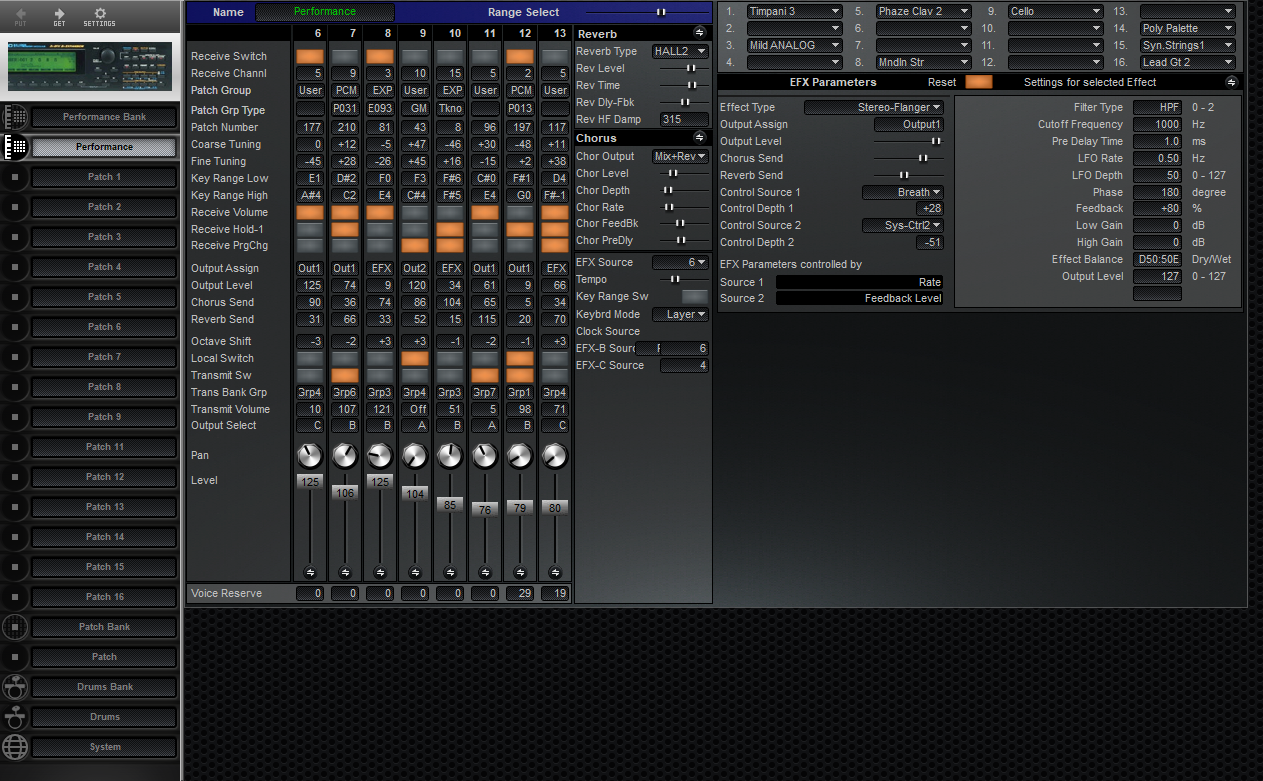Open the SETTINGS gear icon
The image size is (1263, 781).
[99, 13]
